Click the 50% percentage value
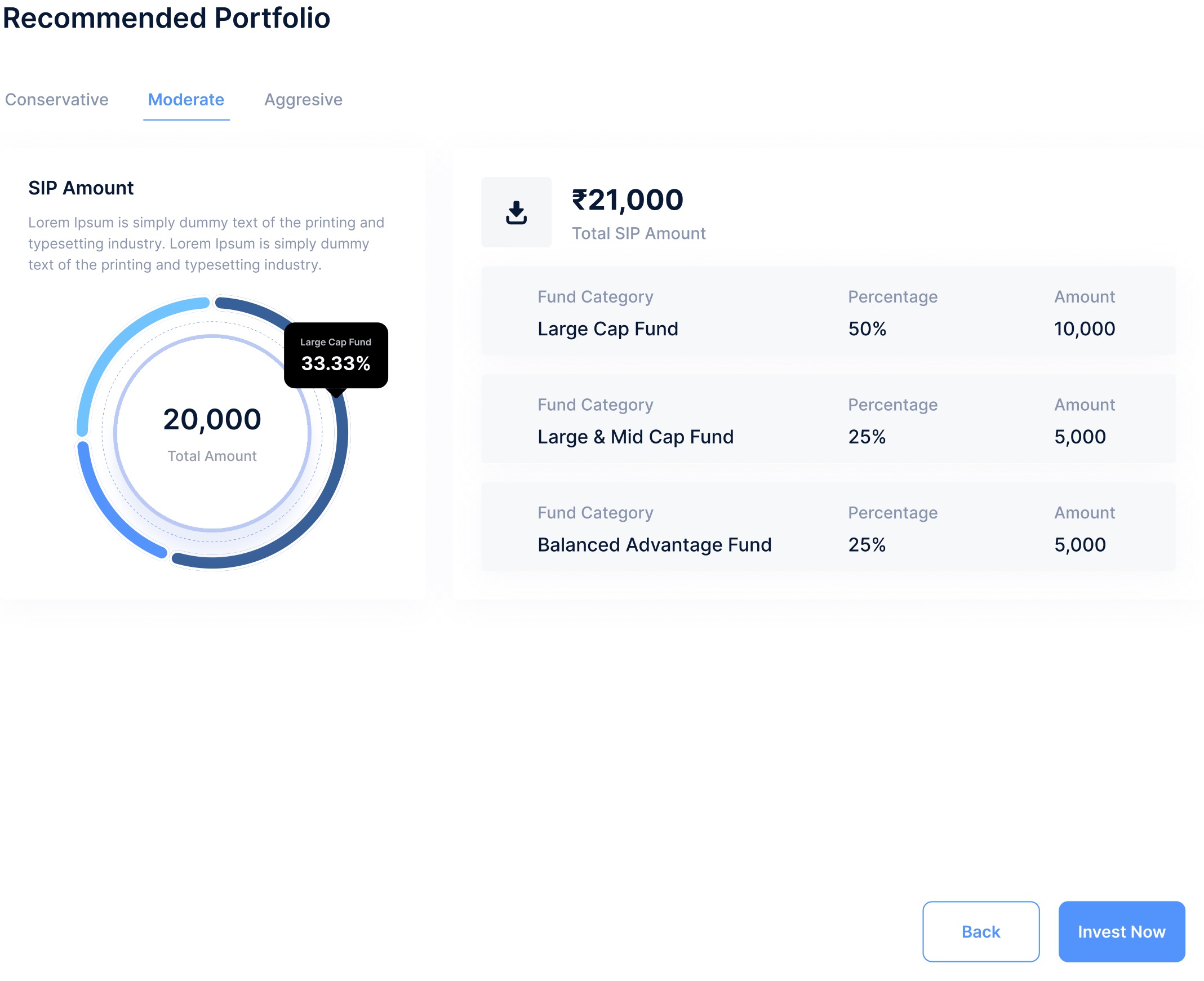This screenshot has height=981, width=1204. (867, 329)
